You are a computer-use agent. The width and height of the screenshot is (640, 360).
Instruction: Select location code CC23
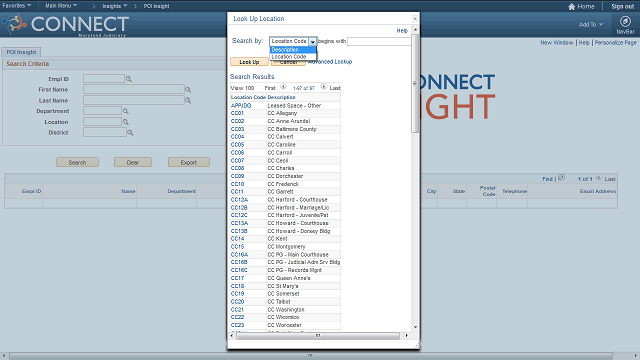coord(237,325)
